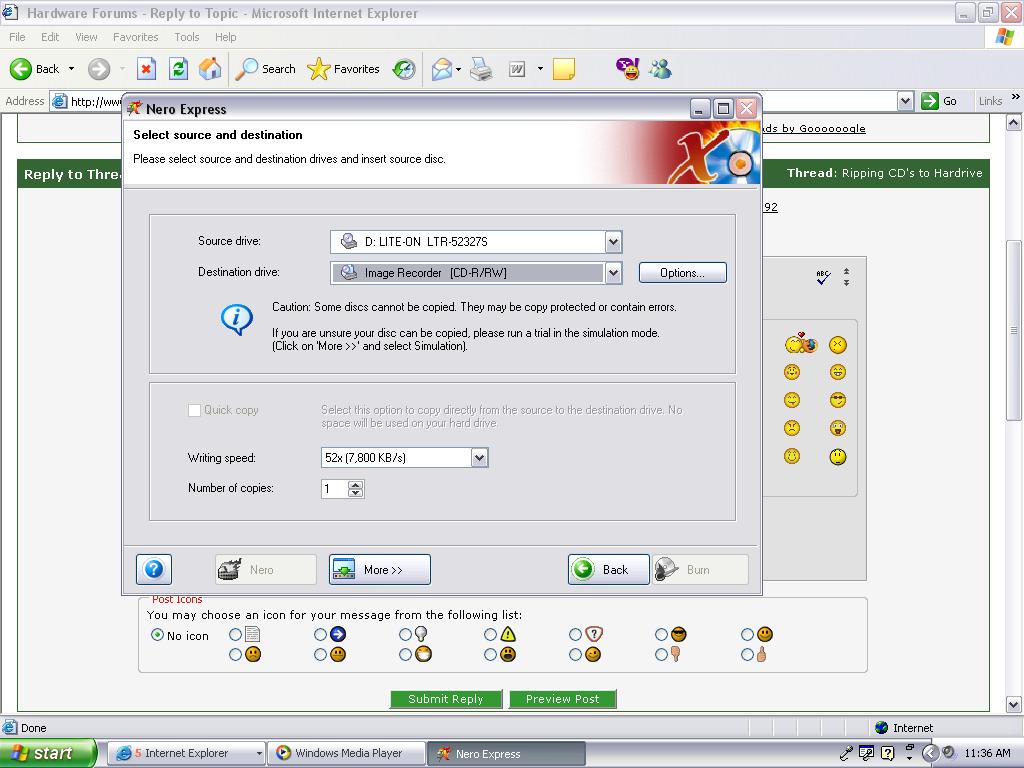
Task: Click the volume icon in system tray
Action: [x=950, y=752]
